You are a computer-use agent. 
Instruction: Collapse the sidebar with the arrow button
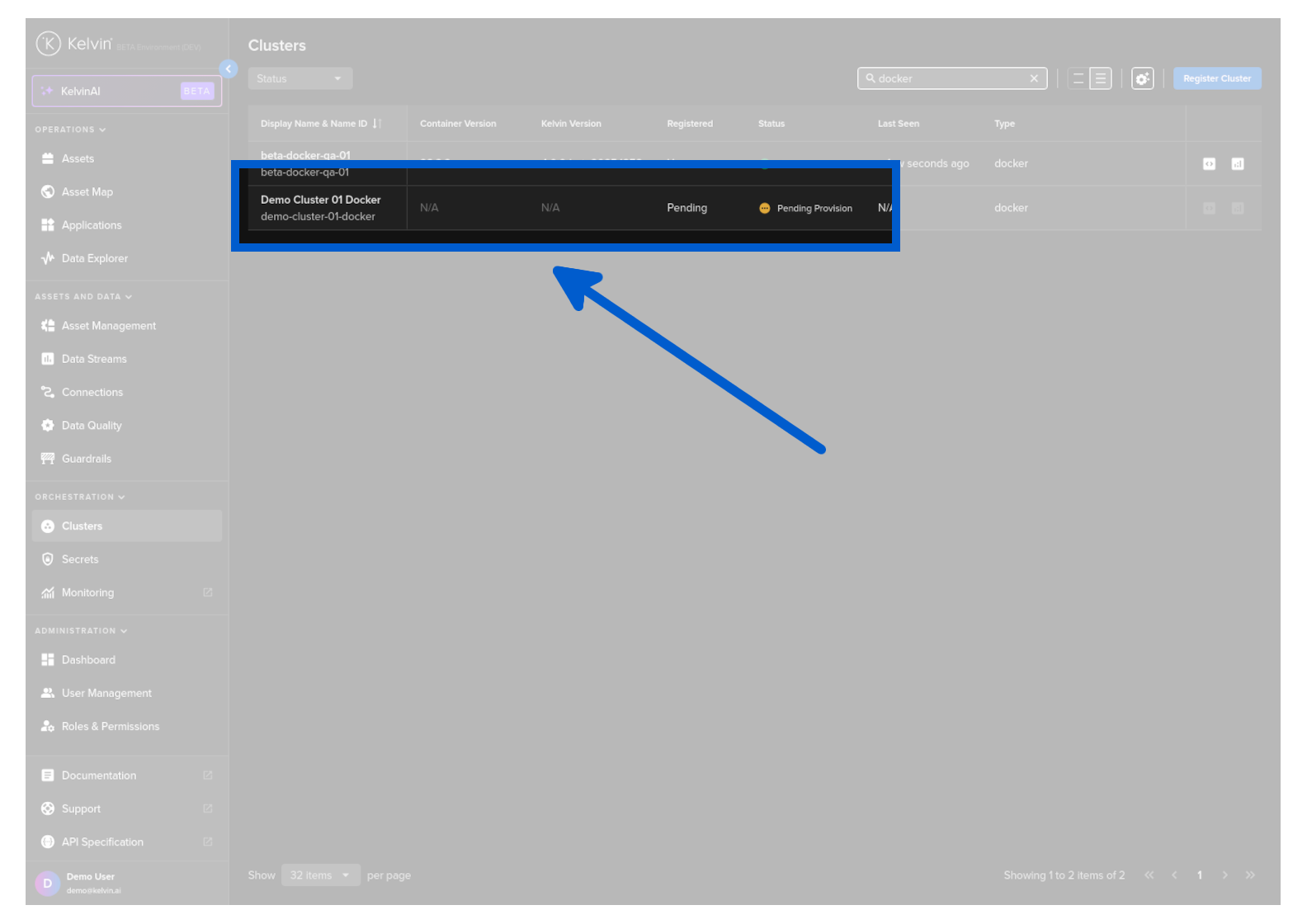(x=229, y=69)
